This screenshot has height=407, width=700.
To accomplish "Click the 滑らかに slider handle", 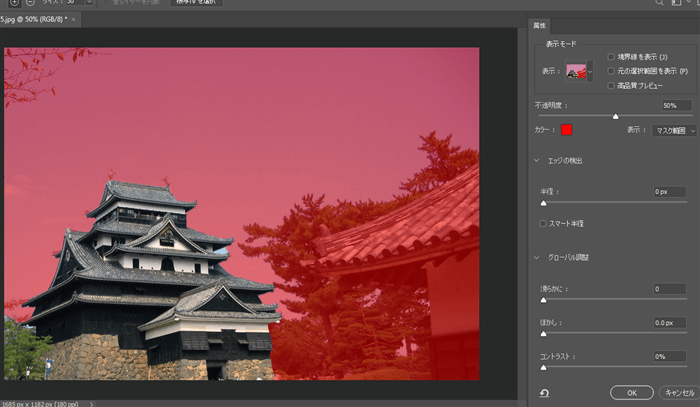I will (543, 300).
